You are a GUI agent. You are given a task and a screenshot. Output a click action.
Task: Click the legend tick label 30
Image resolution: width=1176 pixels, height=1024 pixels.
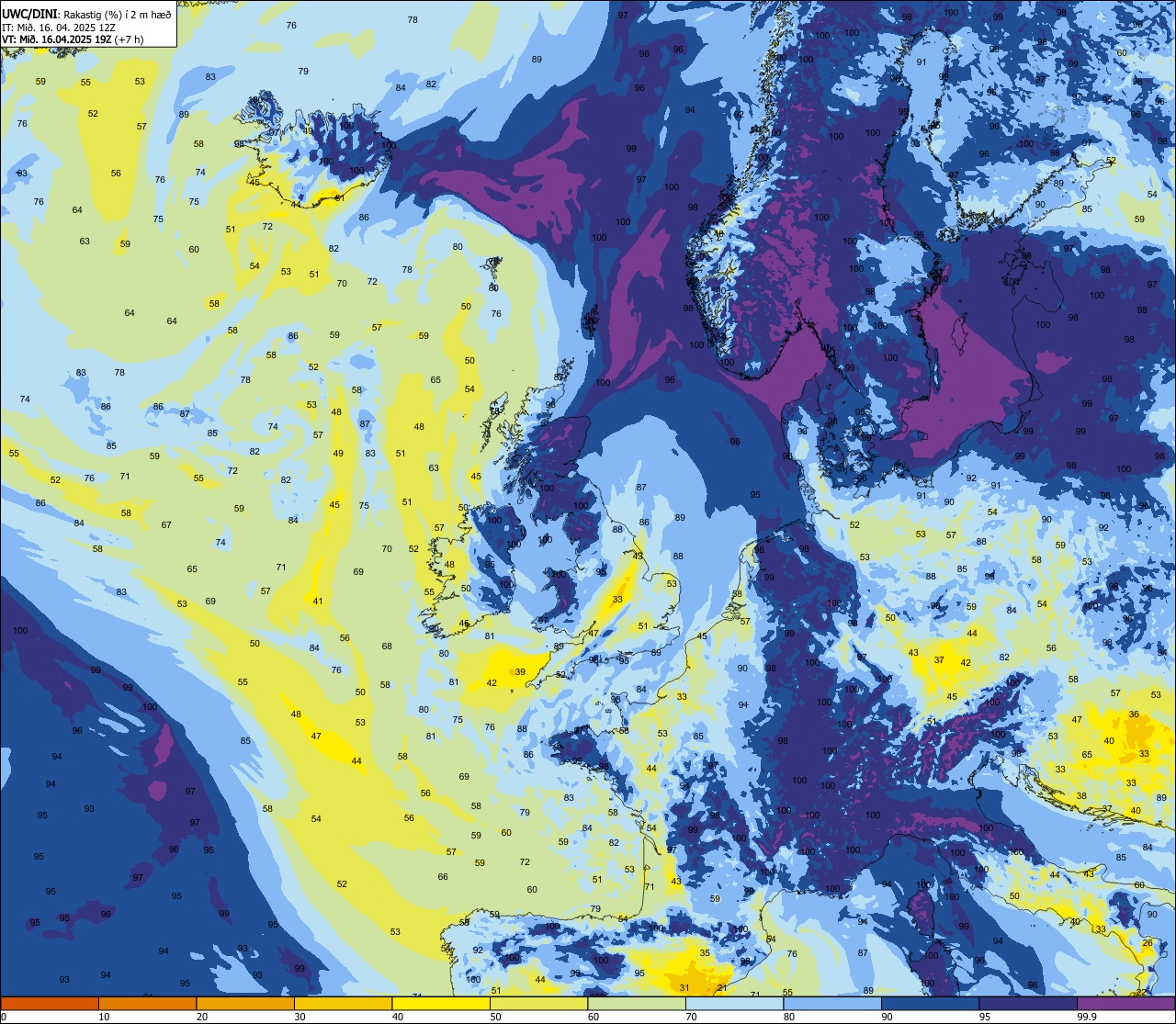click(300, 1017)
